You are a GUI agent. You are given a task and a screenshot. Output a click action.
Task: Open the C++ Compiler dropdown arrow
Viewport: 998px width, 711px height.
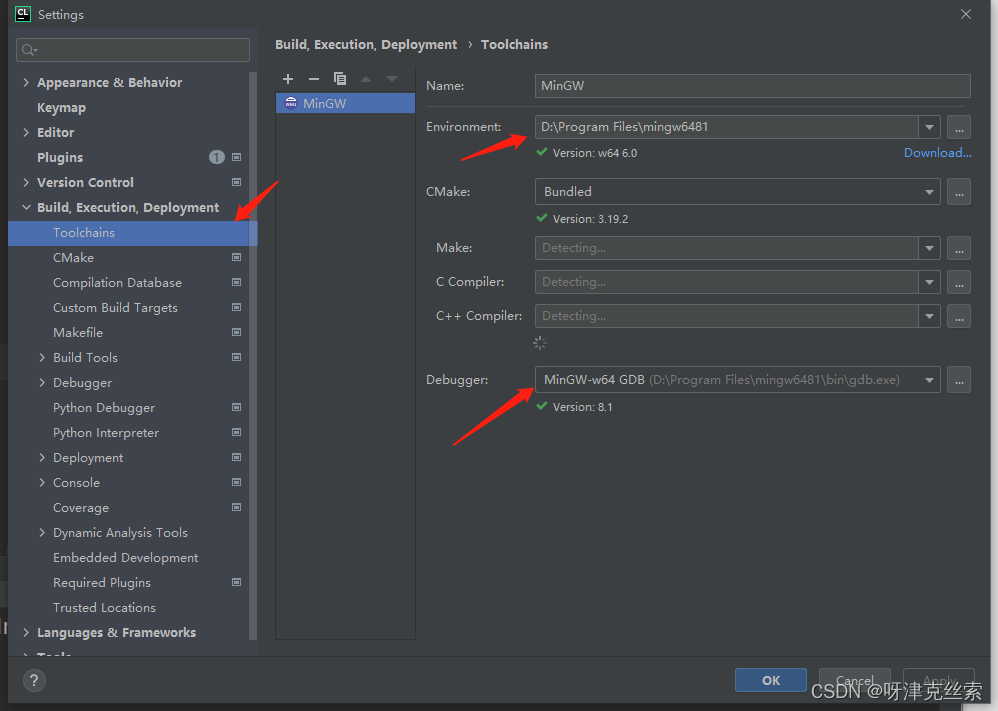pos(929,316)
